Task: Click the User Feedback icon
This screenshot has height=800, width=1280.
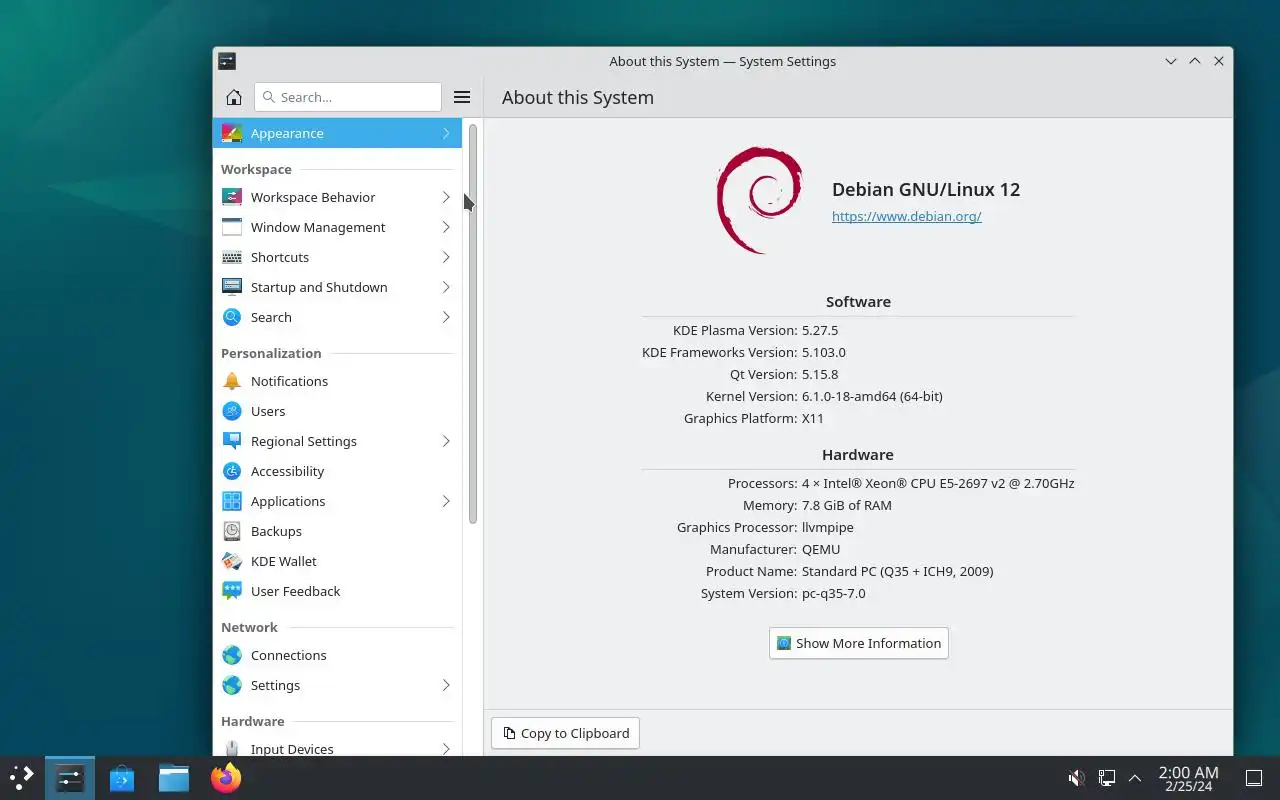Action: (232, 591)
